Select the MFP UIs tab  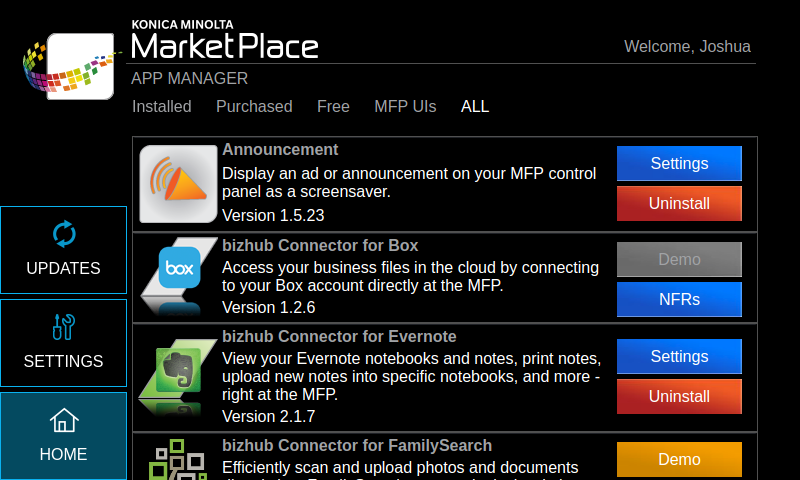(405, 106)
